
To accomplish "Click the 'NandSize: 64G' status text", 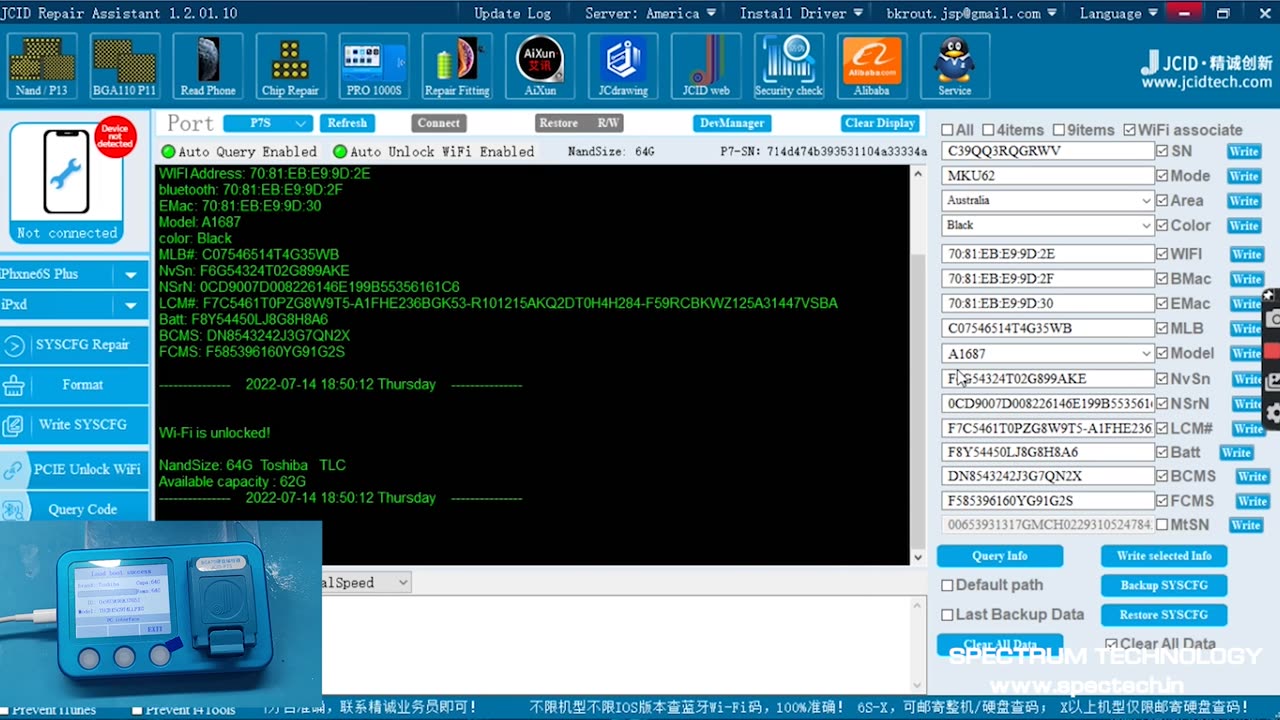I will click(611, 152).
